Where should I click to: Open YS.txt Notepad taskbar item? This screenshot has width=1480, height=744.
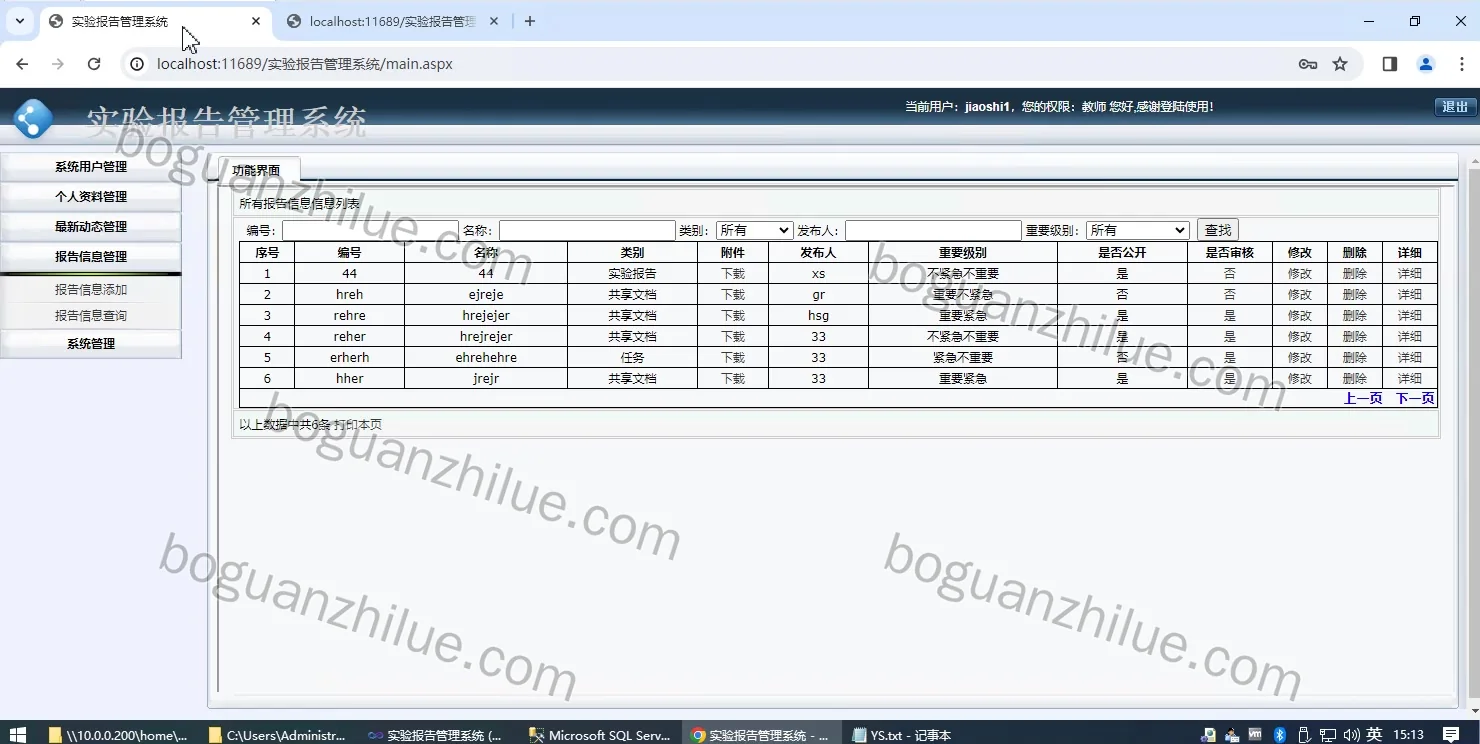[902, 735]
